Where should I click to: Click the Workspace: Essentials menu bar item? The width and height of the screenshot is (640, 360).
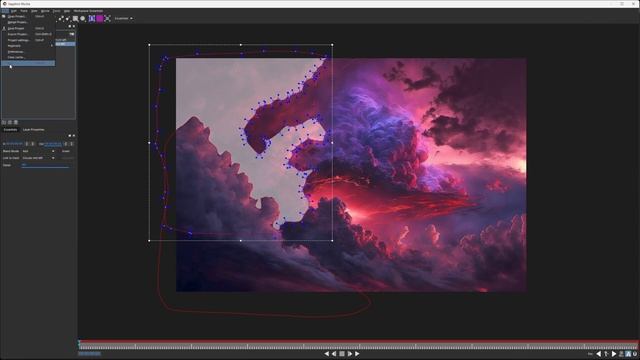click(x=88, y=11)
